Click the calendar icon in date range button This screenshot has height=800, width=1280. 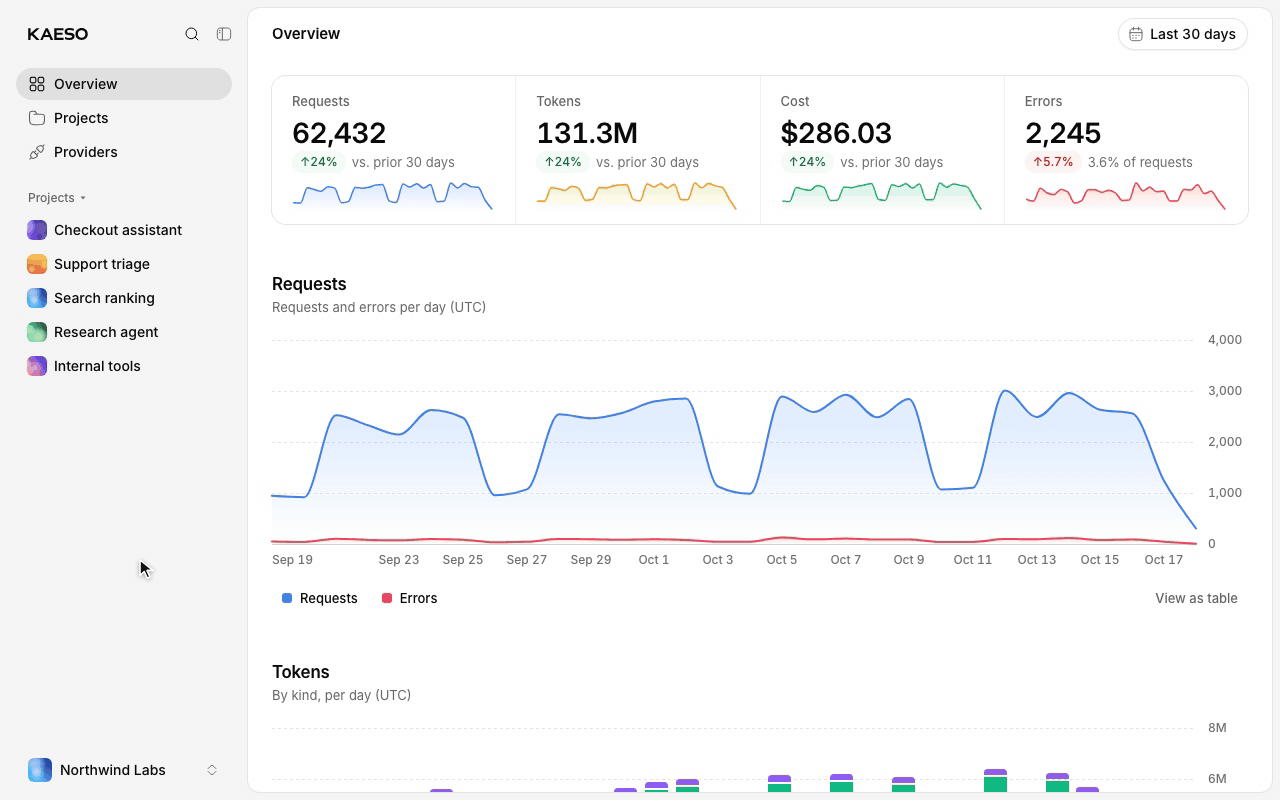[1136, 34]
